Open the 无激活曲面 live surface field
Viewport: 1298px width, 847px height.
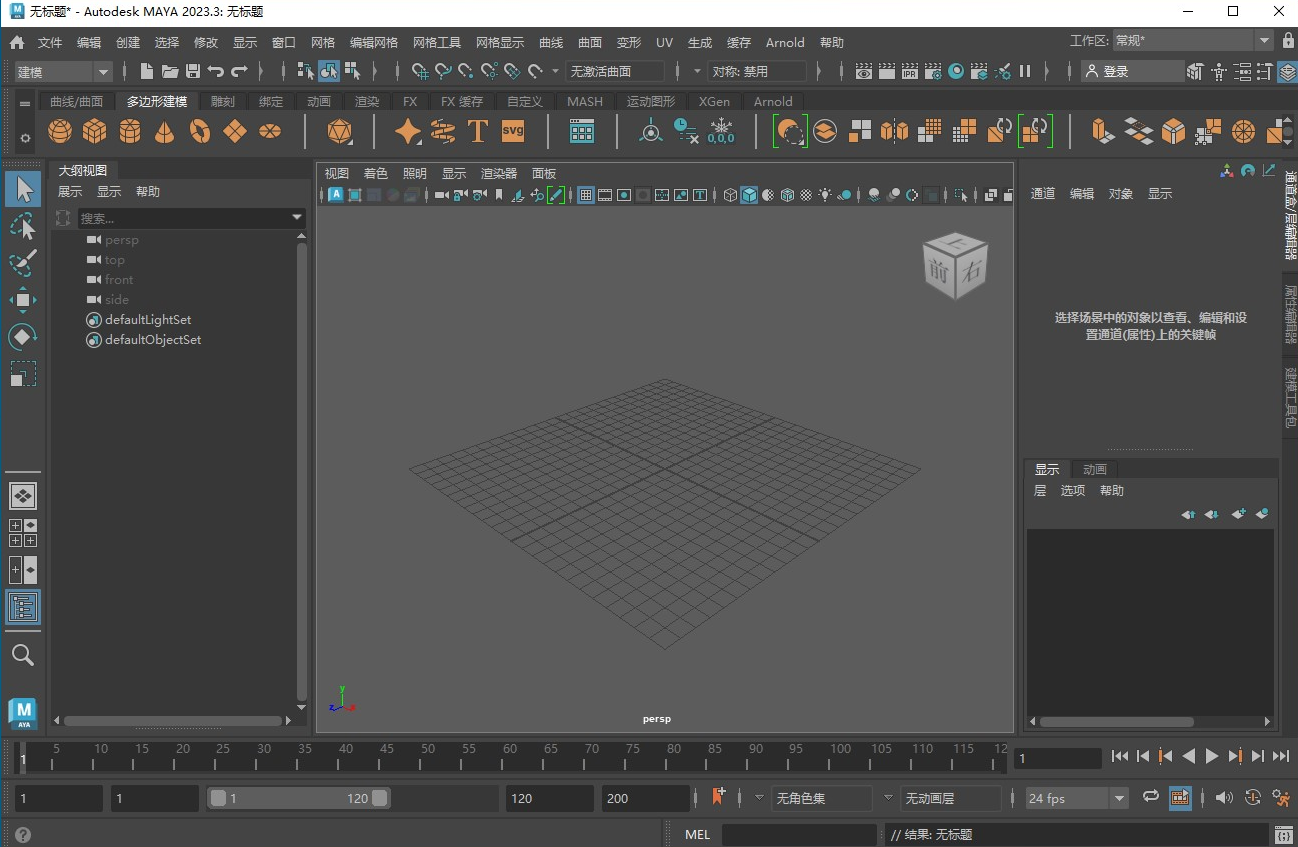tap(615, 71)
